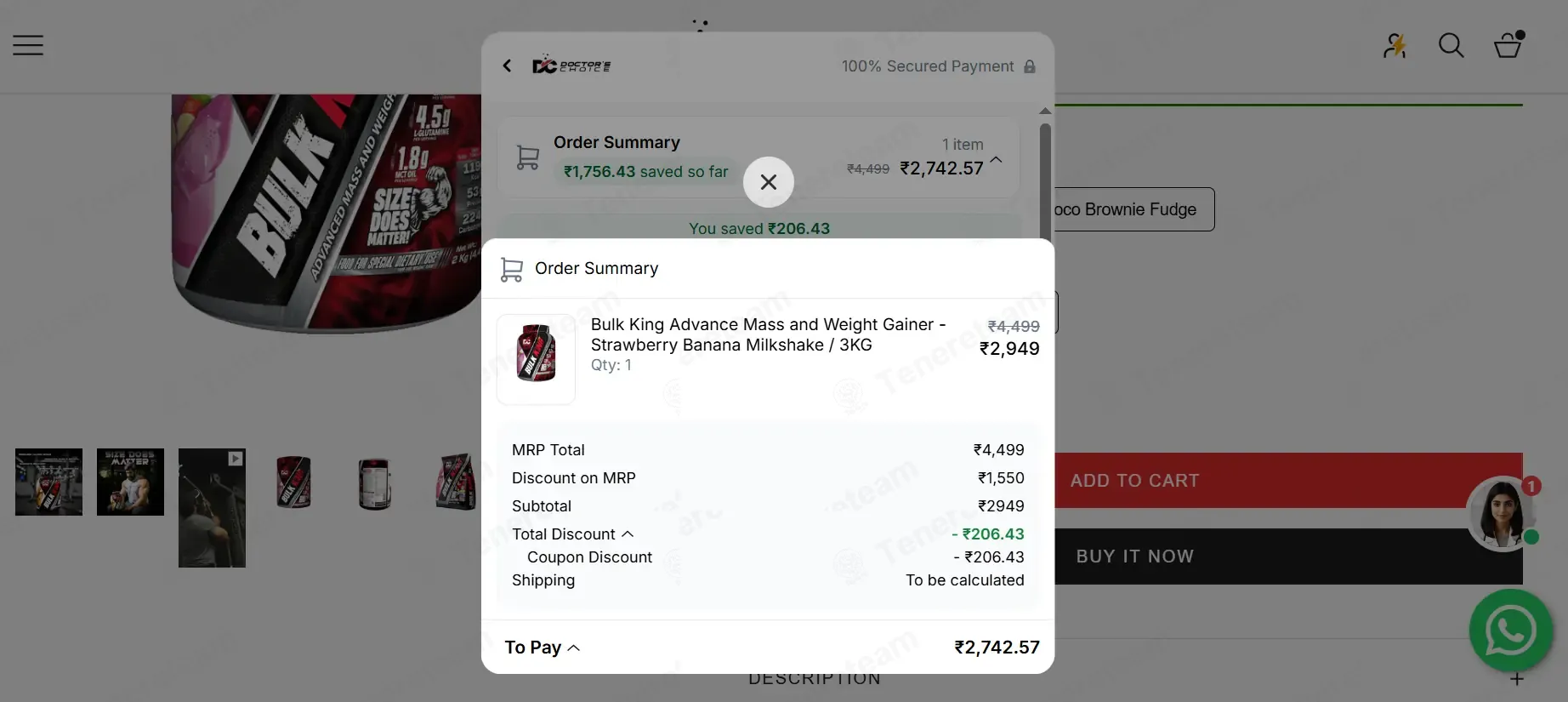Close the order summary popup

(768, 182)
